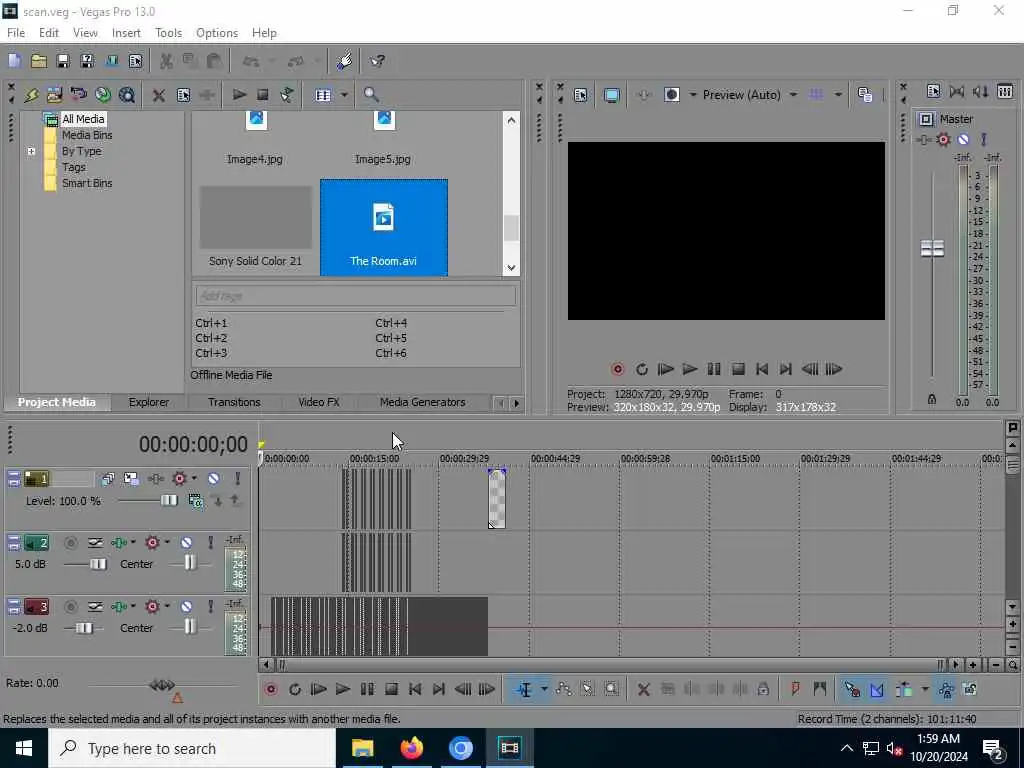The width and height of the screenshot is (1024, 768).
Task: Open Track FX dropdown on video track 1
Action: [x=194, y=479]
